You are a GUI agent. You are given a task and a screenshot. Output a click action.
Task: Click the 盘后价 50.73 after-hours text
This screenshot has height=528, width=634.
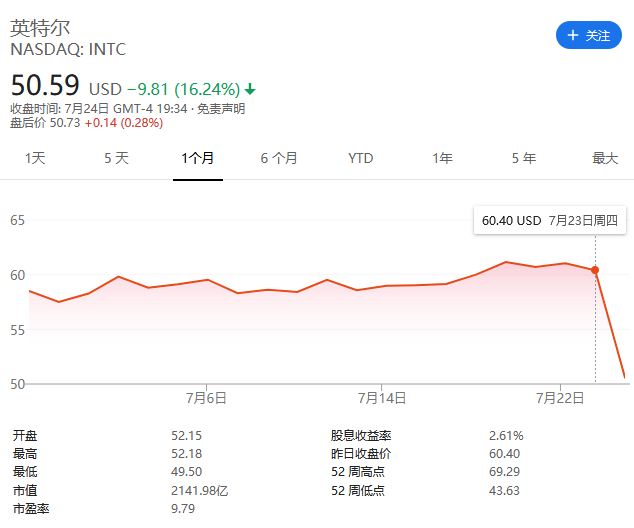[x=45, y=122]
